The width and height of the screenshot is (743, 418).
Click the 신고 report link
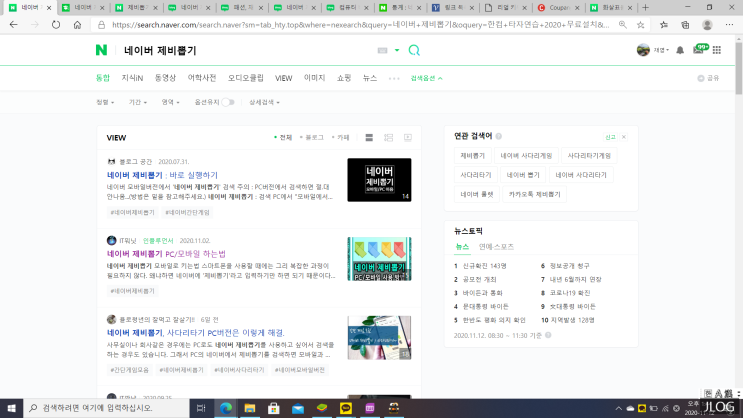pyautogui.click(x=610, y=137)
